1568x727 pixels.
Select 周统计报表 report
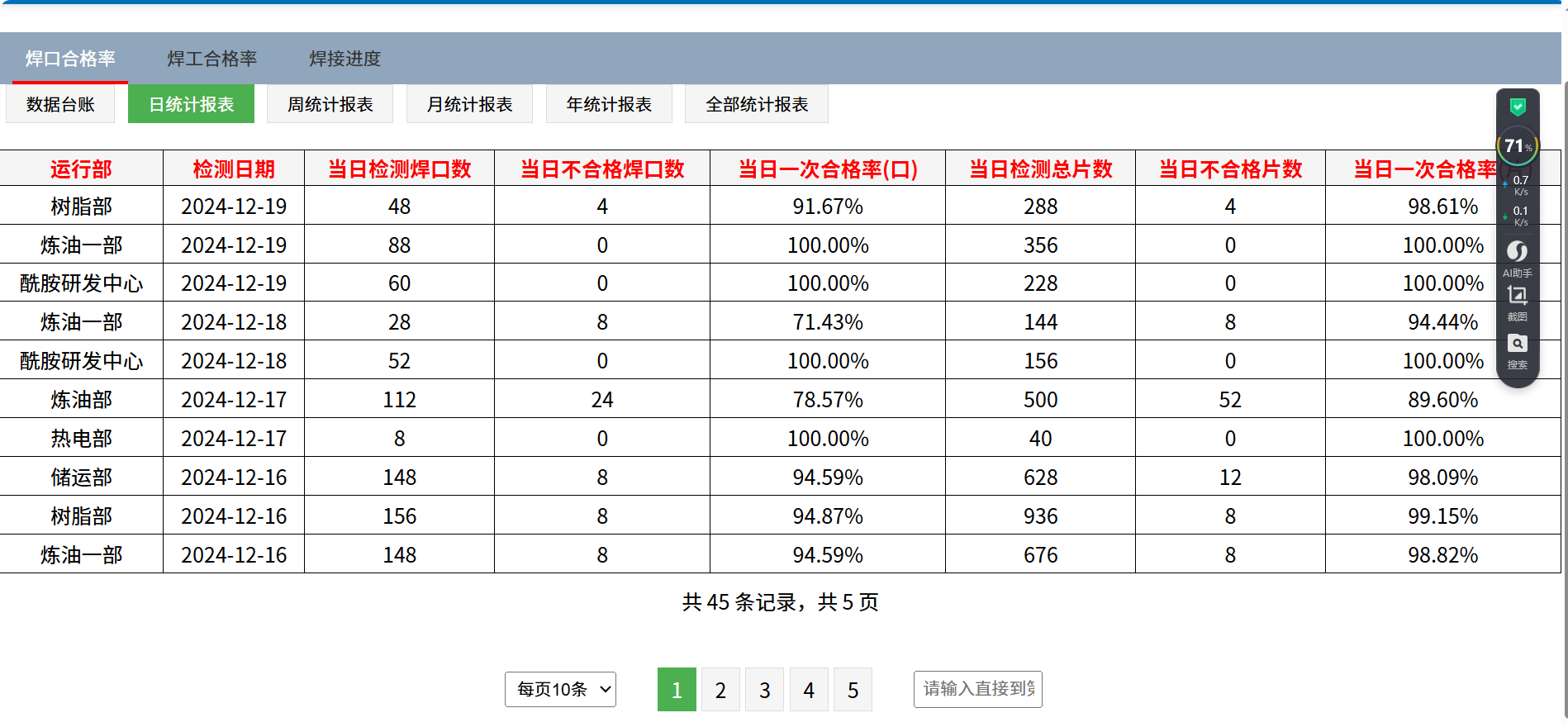(330, 104)
